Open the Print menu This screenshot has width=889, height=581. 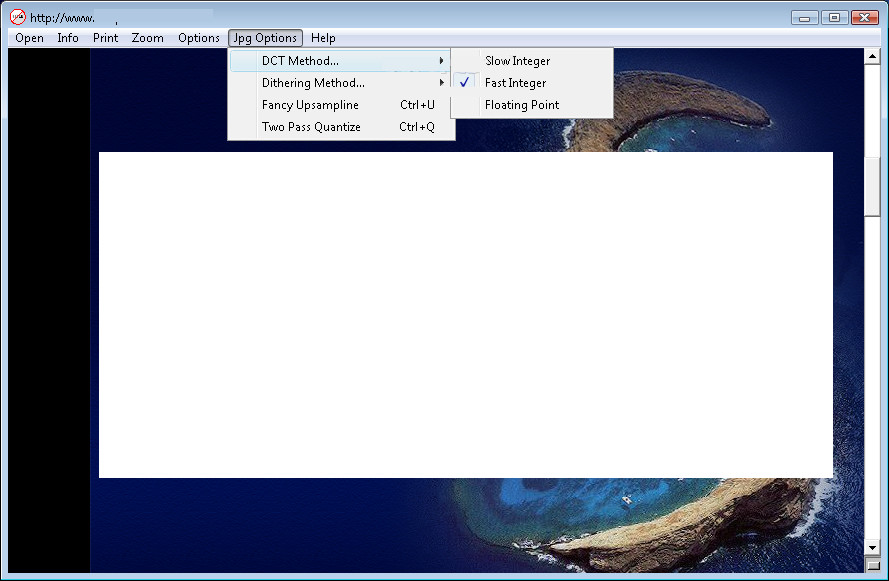pyautogui.click(x=105, y=38)
